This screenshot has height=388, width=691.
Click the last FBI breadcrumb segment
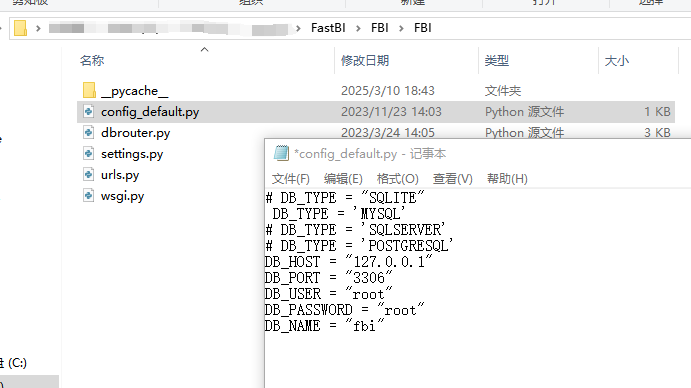click(422, 28)
